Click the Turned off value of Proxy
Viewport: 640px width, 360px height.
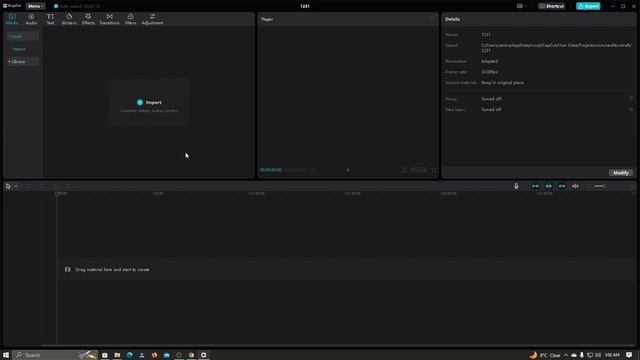pyautogui.click(x=491, y=99)
